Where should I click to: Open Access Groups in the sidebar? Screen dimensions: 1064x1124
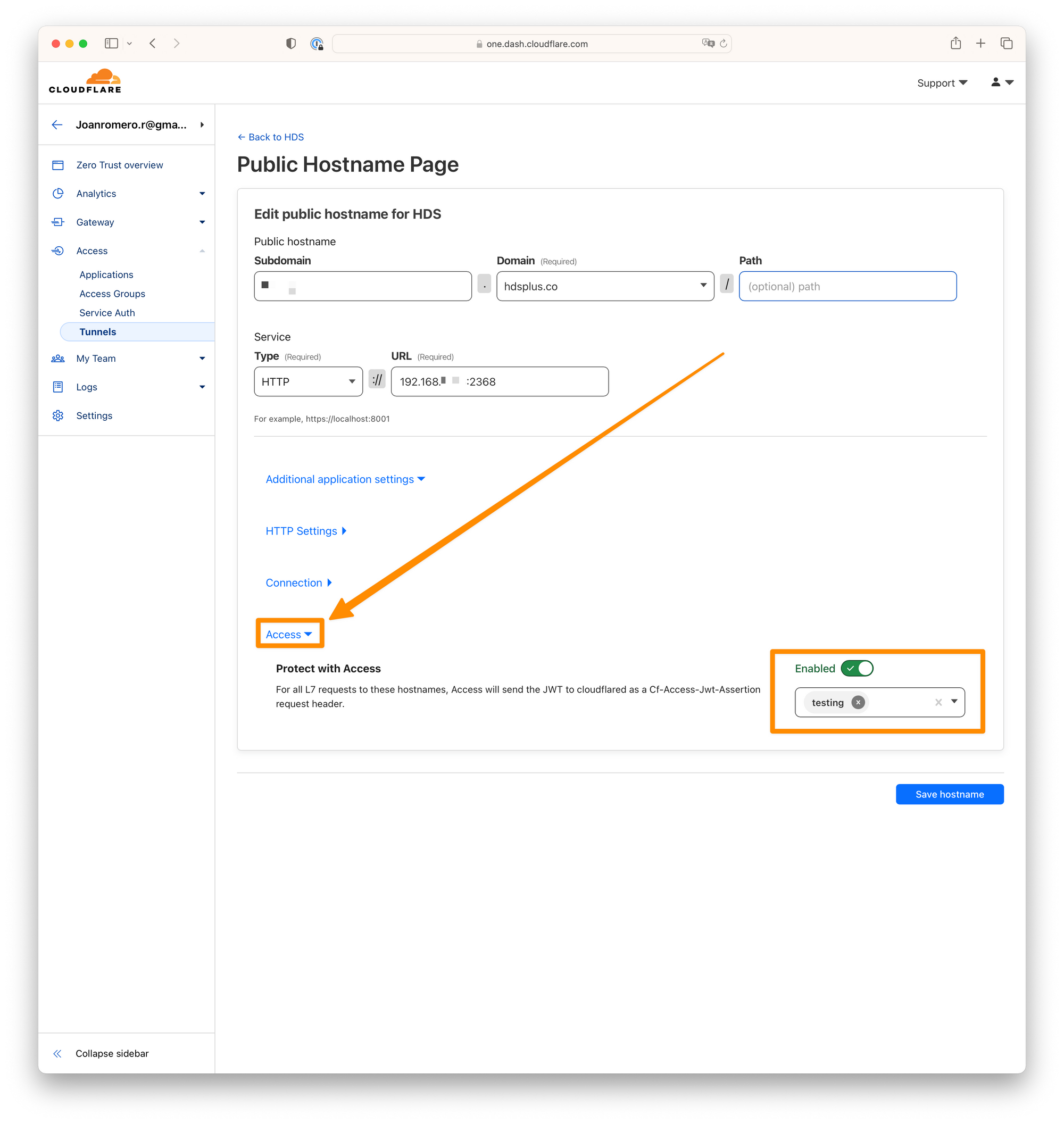(112, 294)
